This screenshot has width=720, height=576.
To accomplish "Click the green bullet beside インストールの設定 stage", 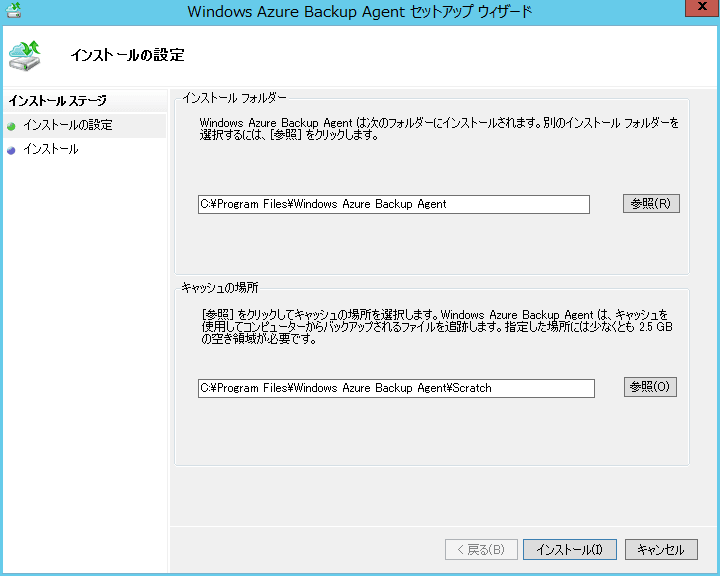I will pyautogui.click(x=11, y=126).
